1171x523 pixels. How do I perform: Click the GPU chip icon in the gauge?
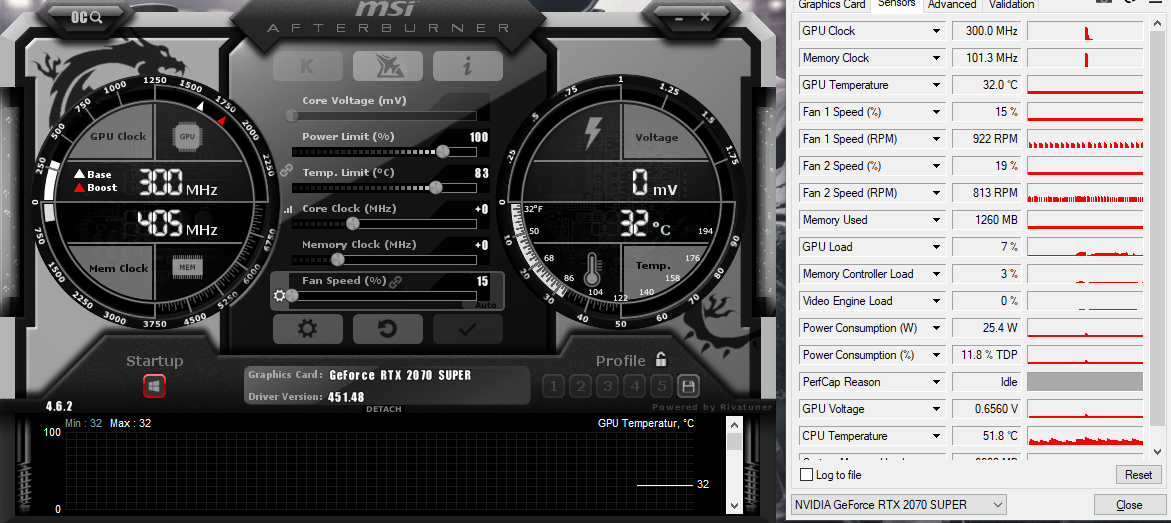point(187,137)
